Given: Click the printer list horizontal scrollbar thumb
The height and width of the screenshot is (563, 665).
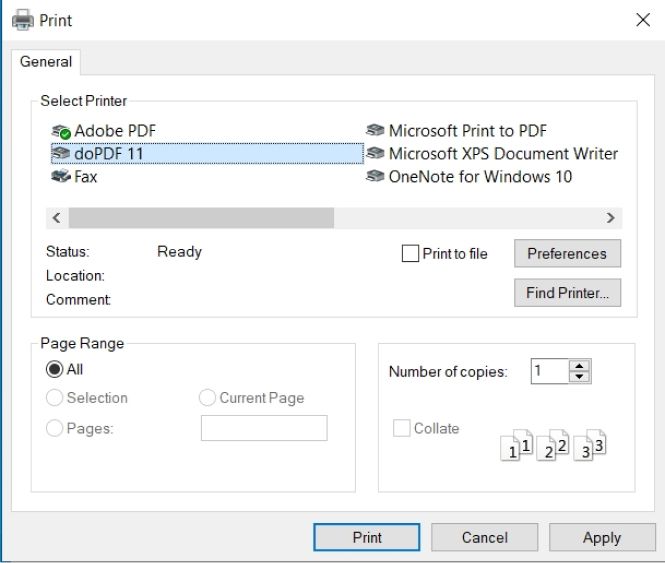Looking at the screenshot, I should tap(201, 218).
